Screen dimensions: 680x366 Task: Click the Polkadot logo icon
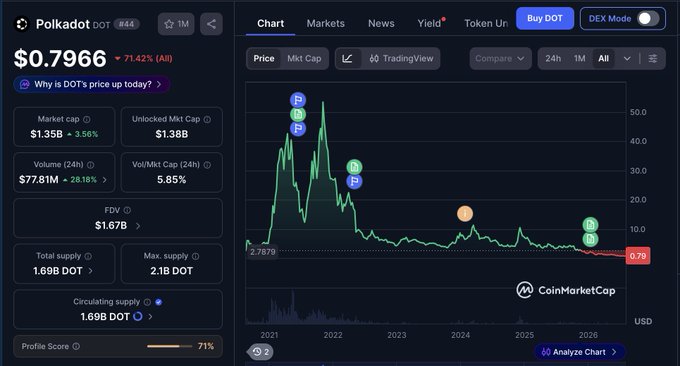[21, 24]
